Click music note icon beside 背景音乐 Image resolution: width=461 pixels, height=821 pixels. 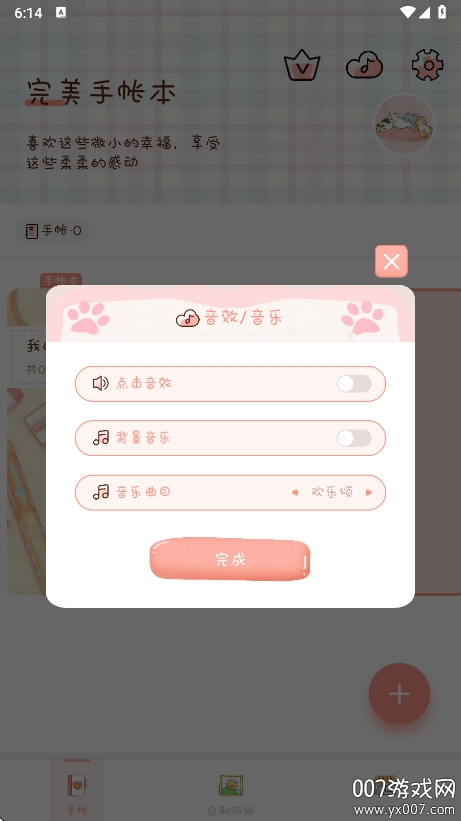pos(101,438)
